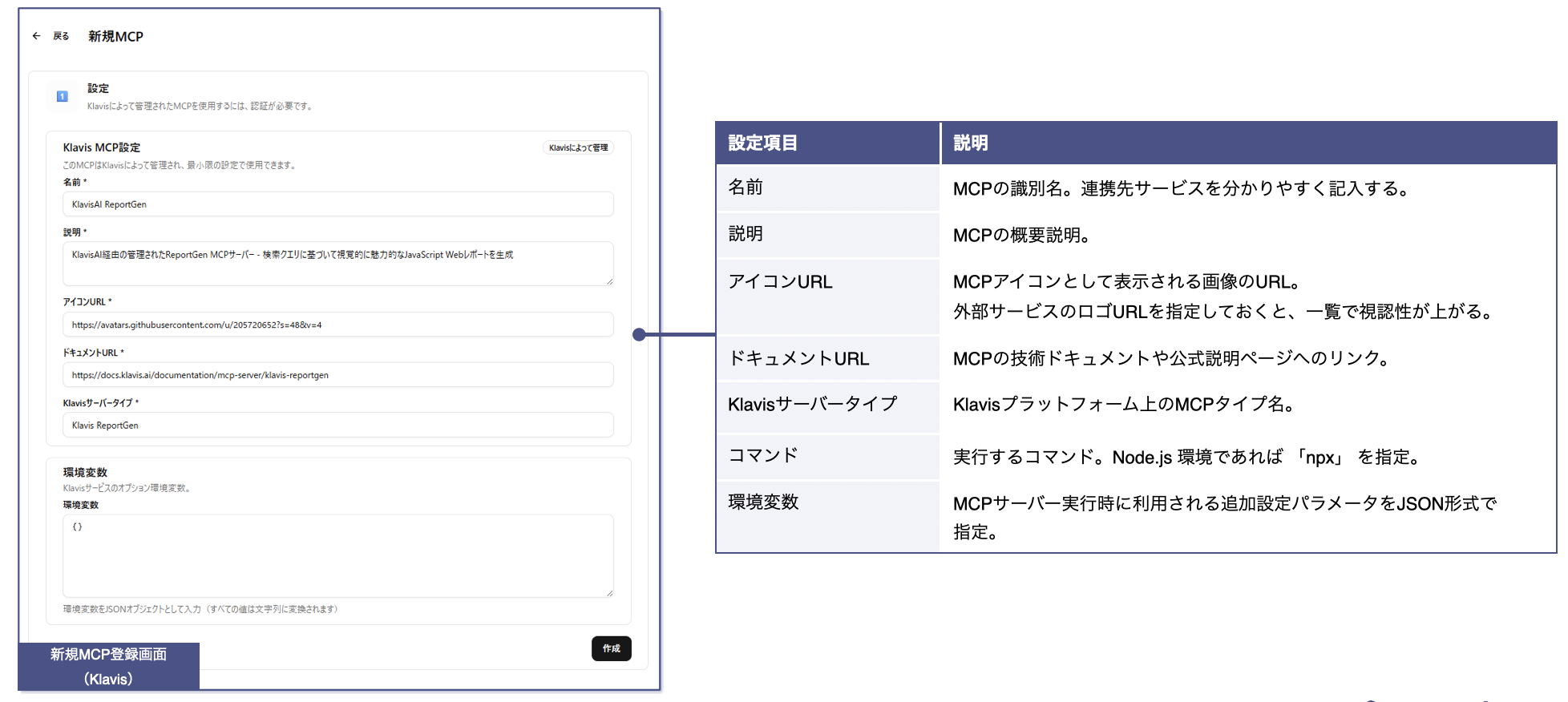Click the Klavisサーバータイプ row in table
1568x702 pixels.
(1136, 406)
